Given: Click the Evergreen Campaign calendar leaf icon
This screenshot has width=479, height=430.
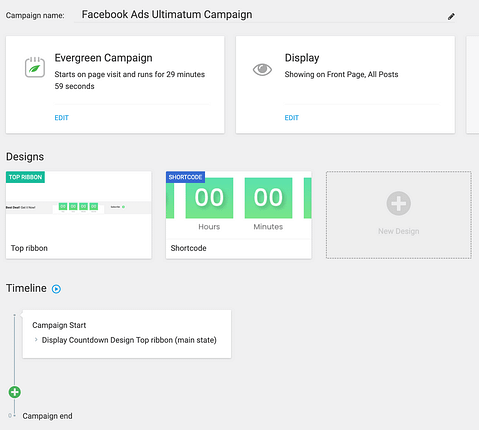Looking at the screenshot, I should click(x=35, y=67).
